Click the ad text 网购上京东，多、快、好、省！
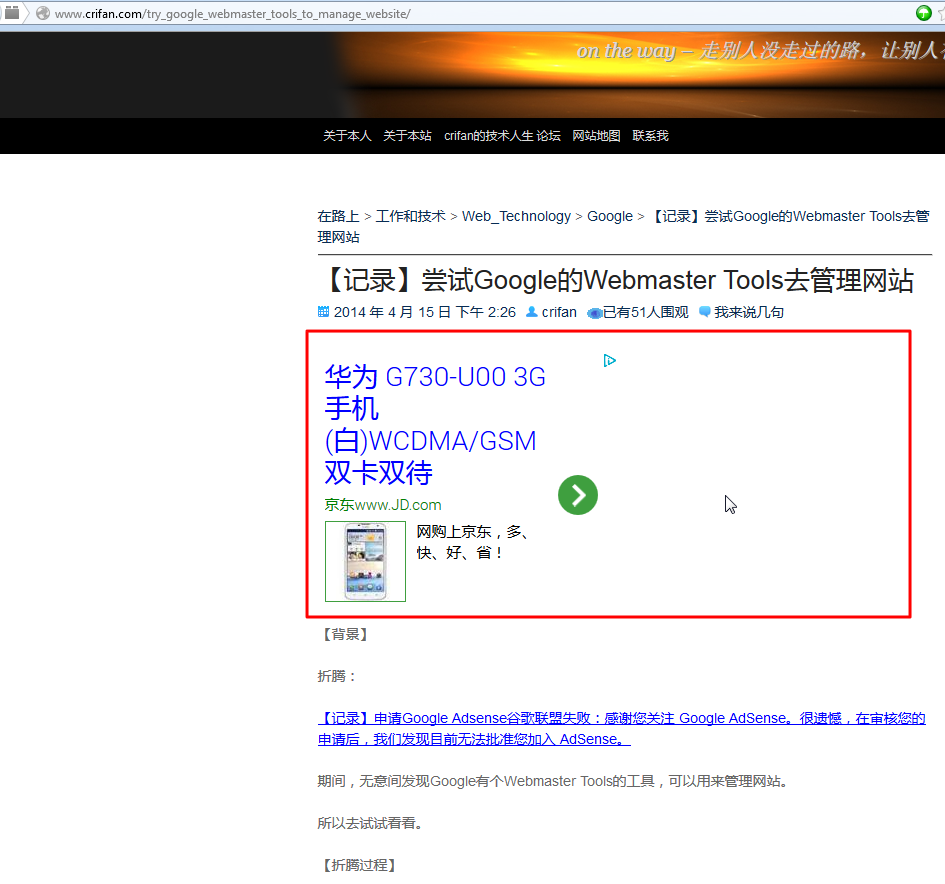Image resolution: width=945 pixels, height=884 pixels. coord(473,542)
